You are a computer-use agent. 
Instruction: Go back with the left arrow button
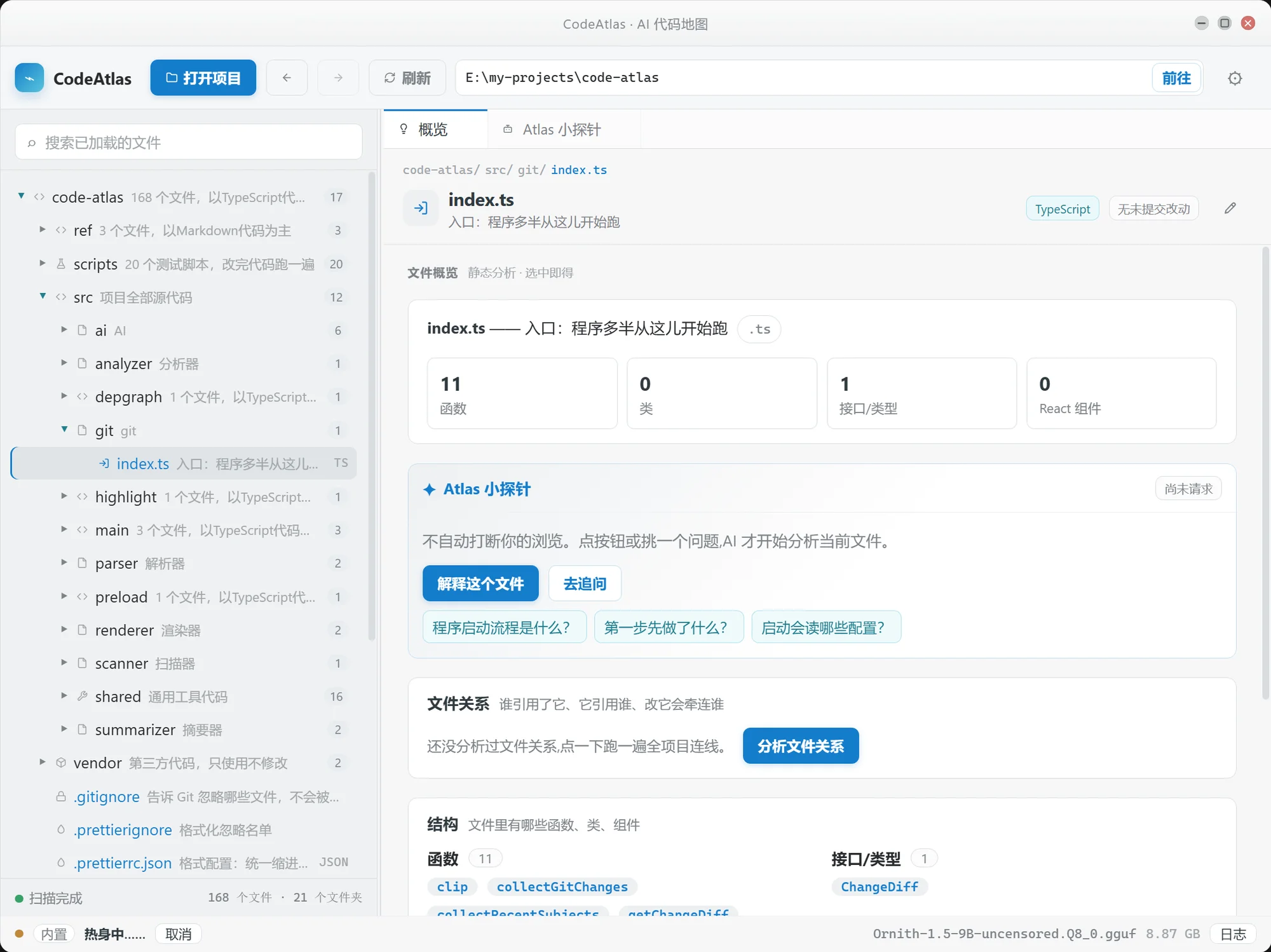[287, 78]
